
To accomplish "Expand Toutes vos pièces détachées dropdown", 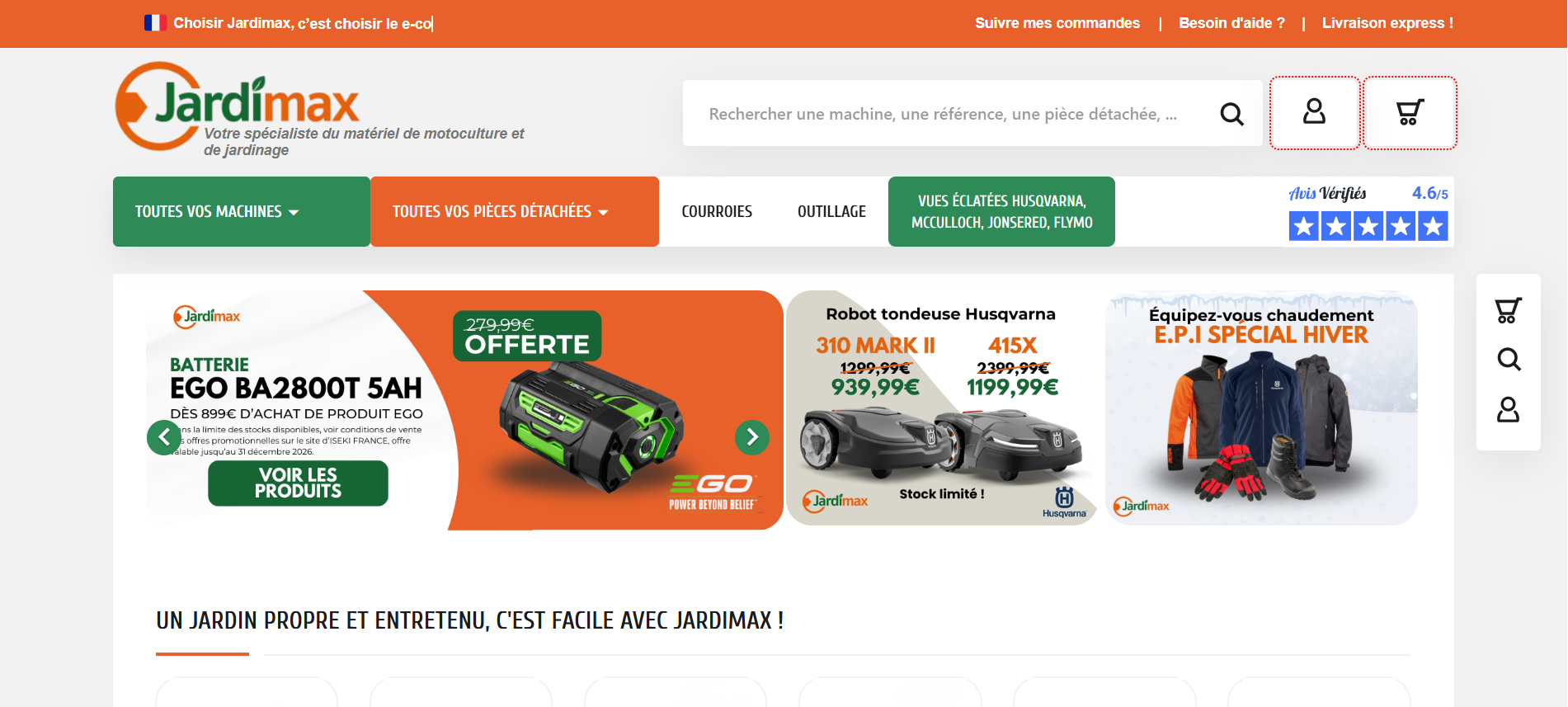I will tap(515, 212).
